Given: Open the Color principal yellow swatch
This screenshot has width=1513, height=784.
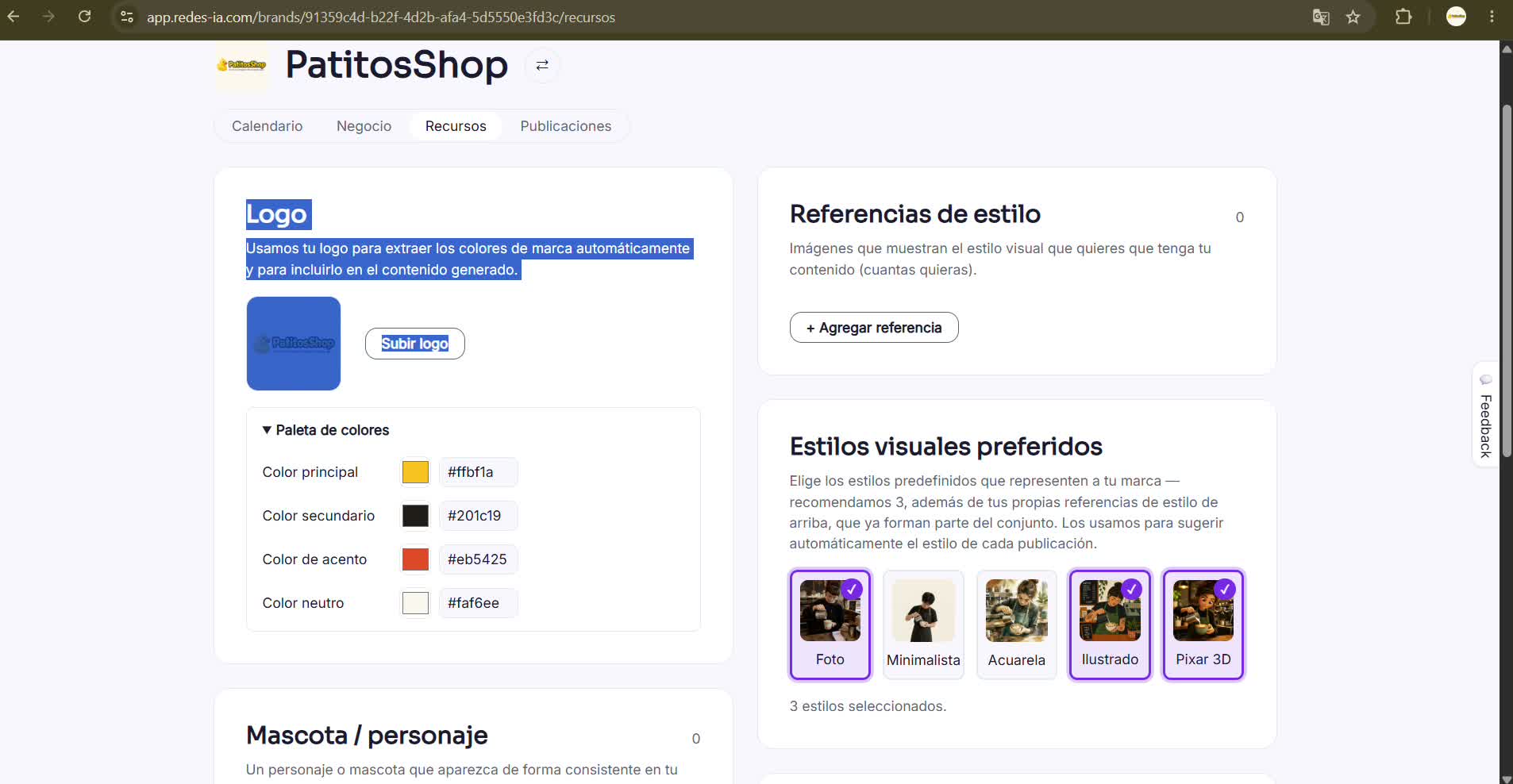Looking at the screenshot, I should (x=415, y=472).
